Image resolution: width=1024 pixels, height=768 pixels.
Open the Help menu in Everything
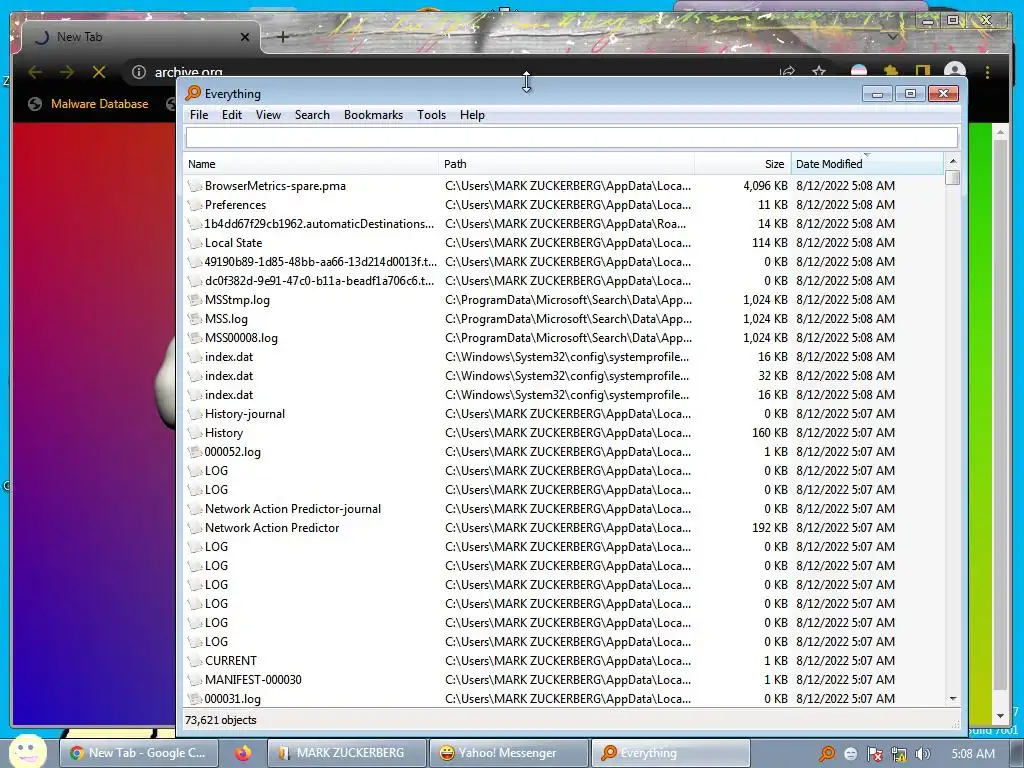tap(472, 115)
